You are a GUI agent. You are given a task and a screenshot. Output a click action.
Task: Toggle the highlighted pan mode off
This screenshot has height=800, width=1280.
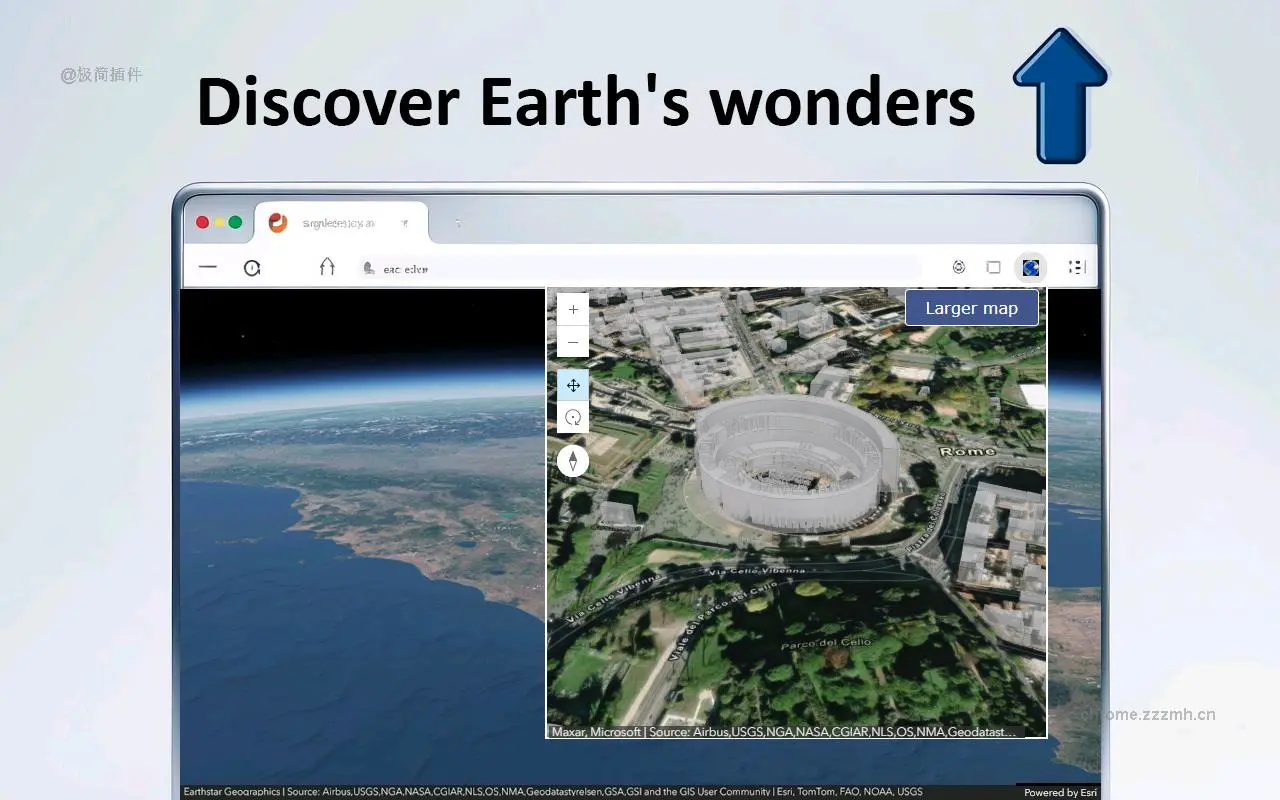pos(573,385)
